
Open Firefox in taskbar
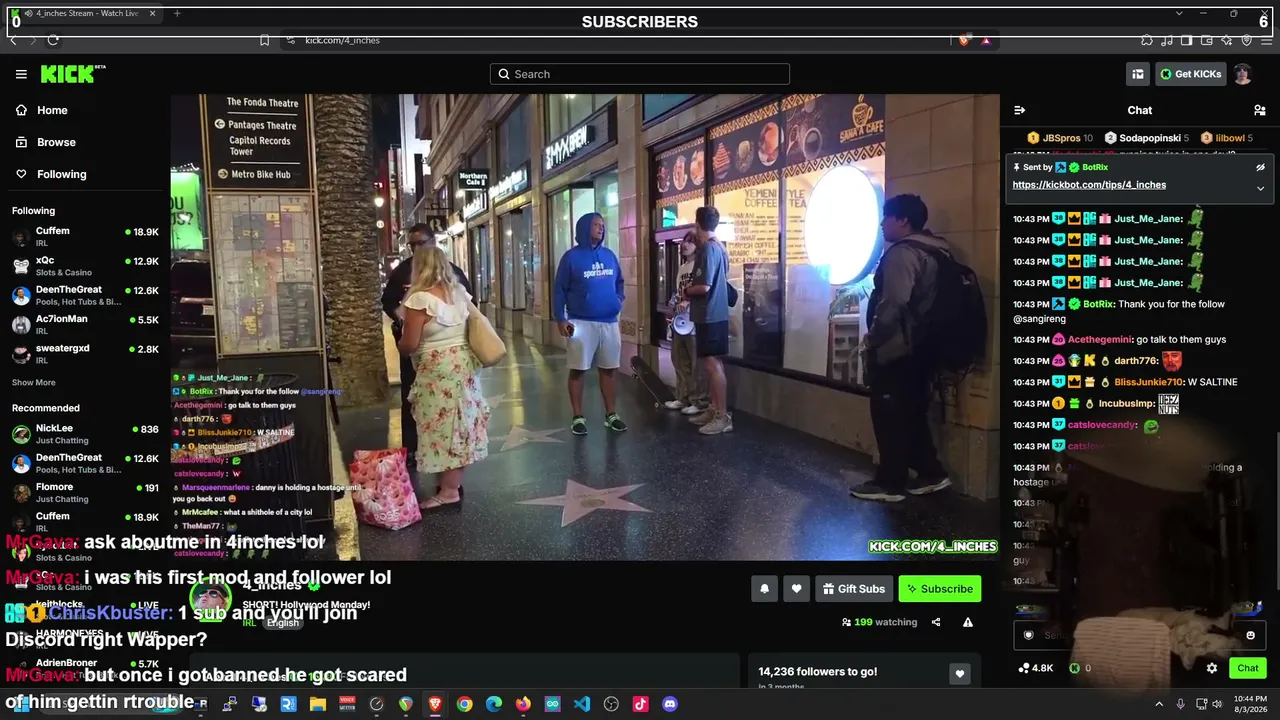(x=523, y=704)
